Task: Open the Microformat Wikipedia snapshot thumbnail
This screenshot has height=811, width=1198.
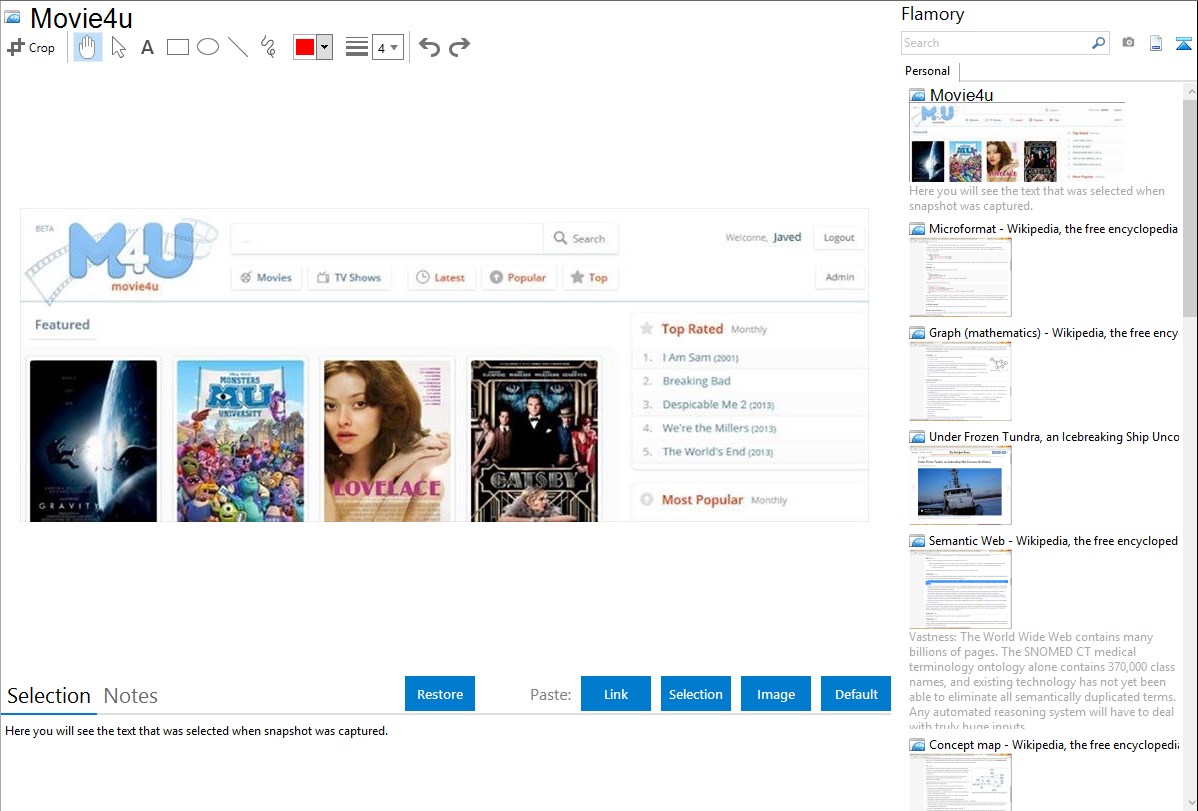Action: 960,277
